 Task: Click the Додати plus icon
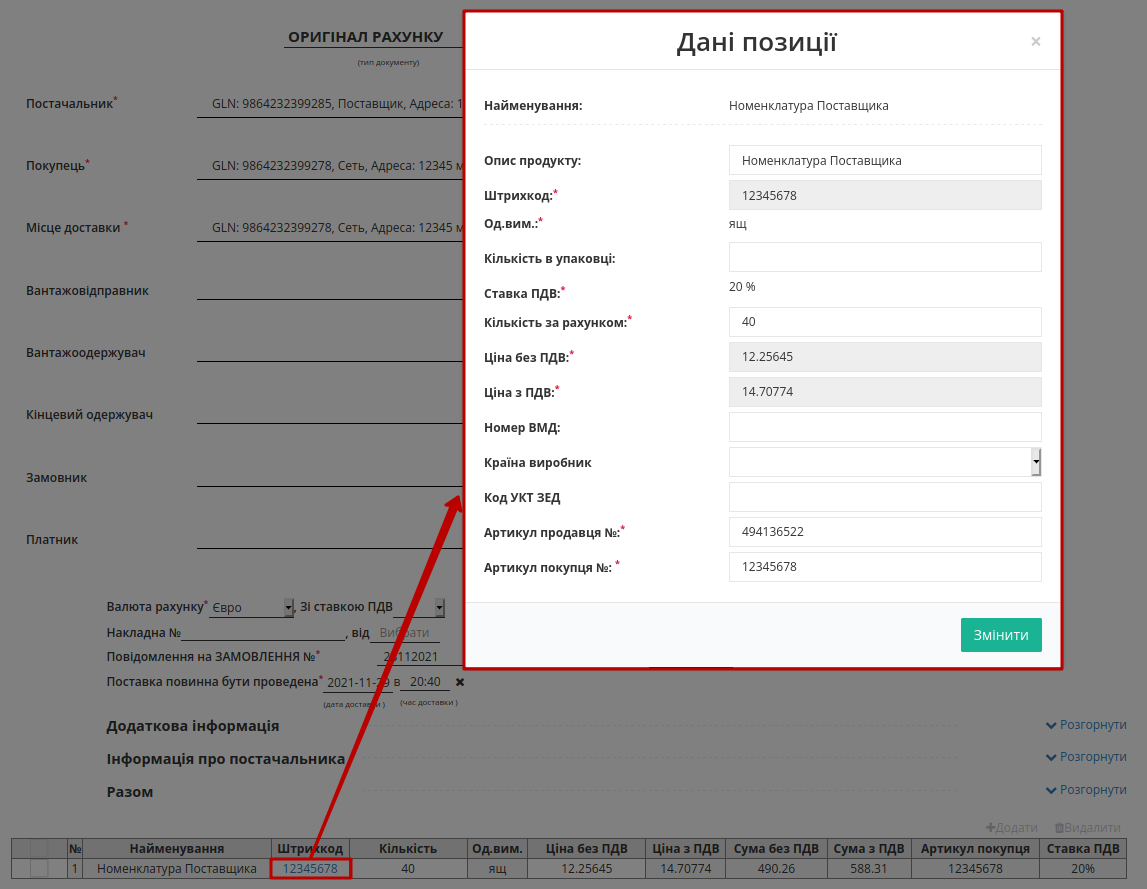990,828
